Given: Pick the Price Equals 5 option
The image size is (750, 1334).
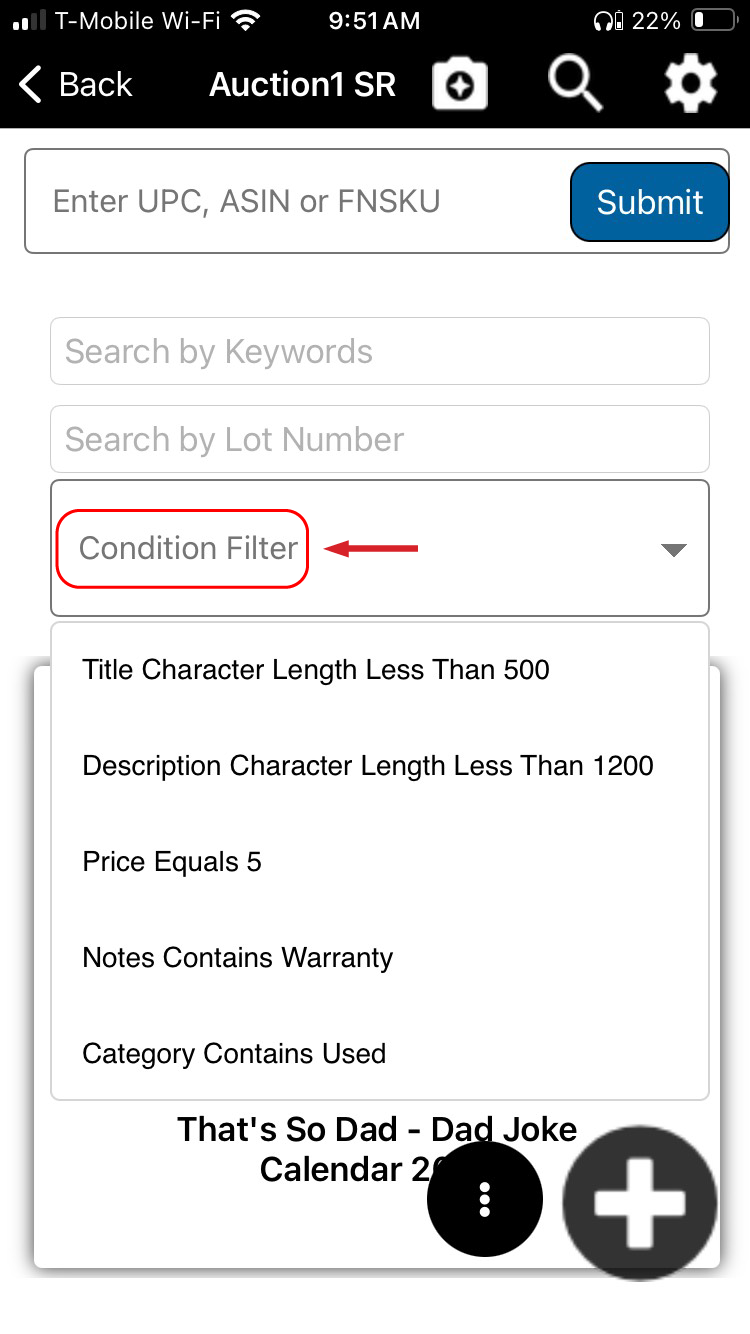Looking at the screenshot, I should [172, 862].
